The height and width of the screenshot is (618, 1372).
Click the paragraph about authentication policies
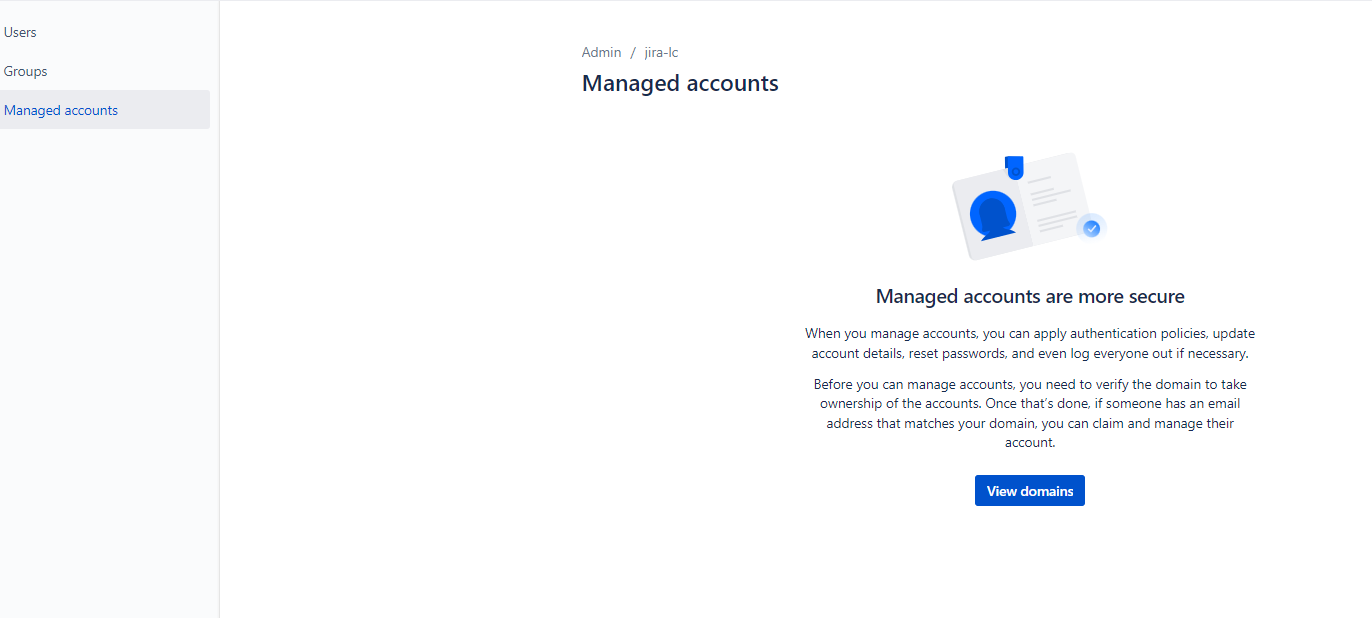pos(1029,343)
